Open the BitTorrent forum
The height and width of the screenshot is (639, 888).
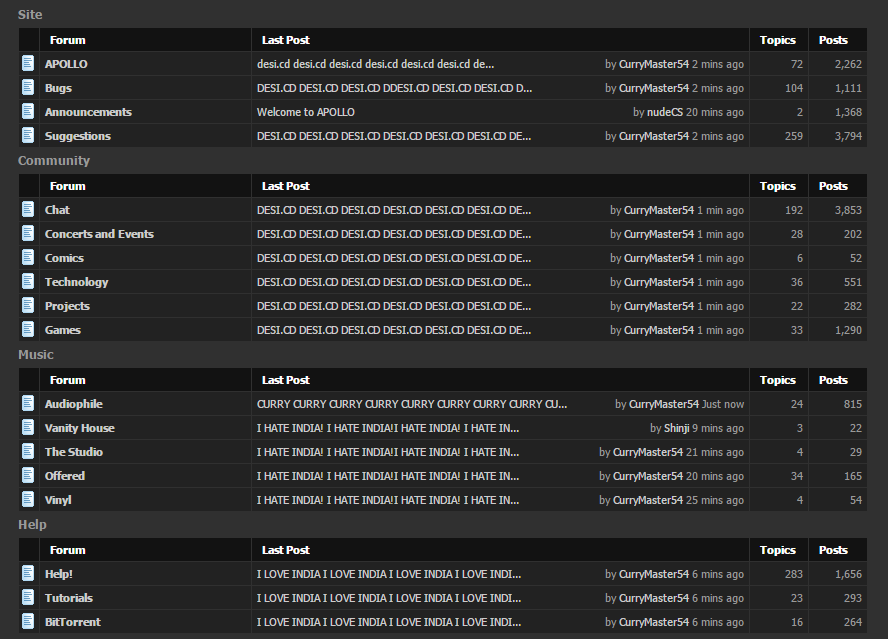tap(72, 622)
